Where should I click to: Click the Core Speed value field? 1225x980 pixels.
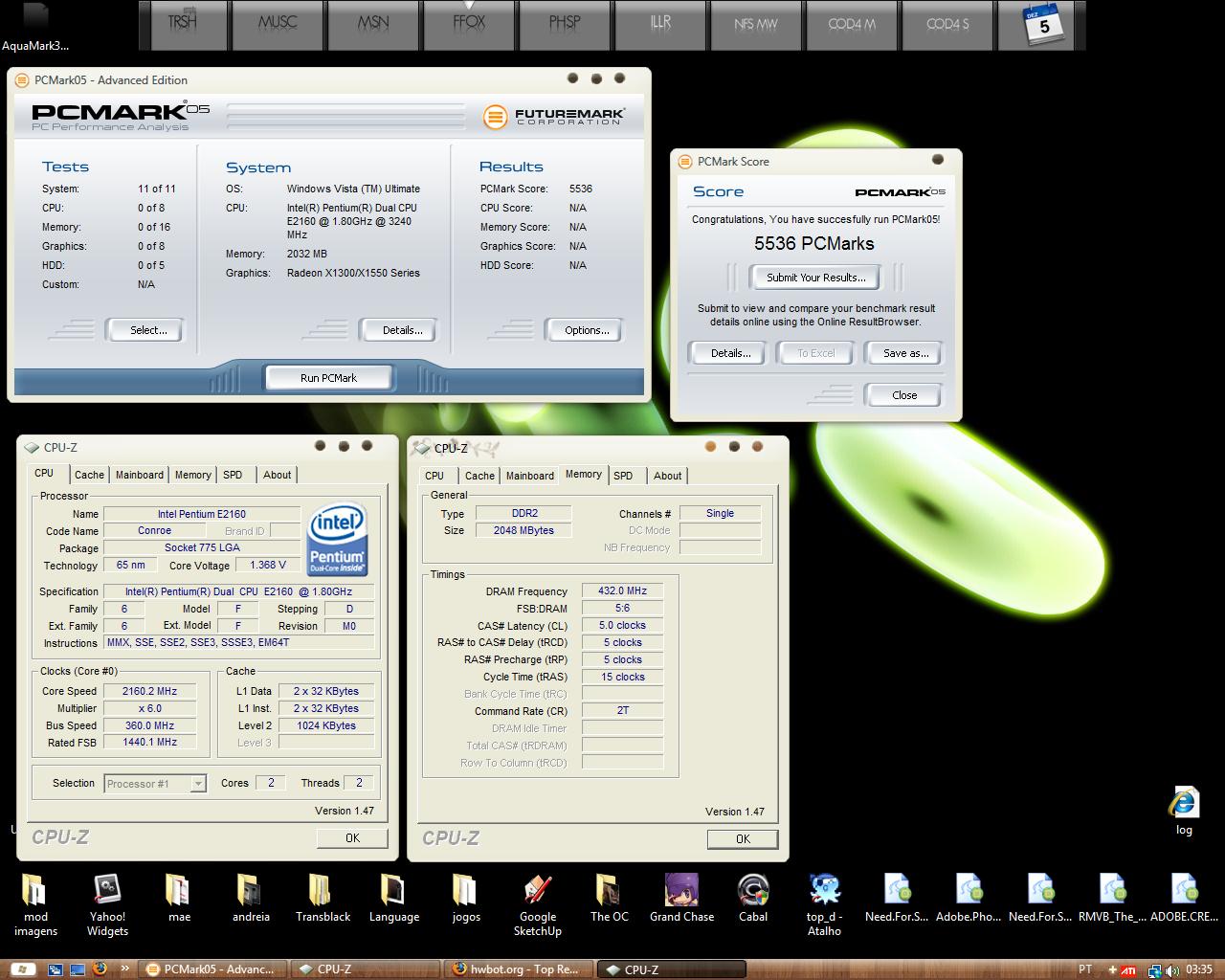point(150,691)
